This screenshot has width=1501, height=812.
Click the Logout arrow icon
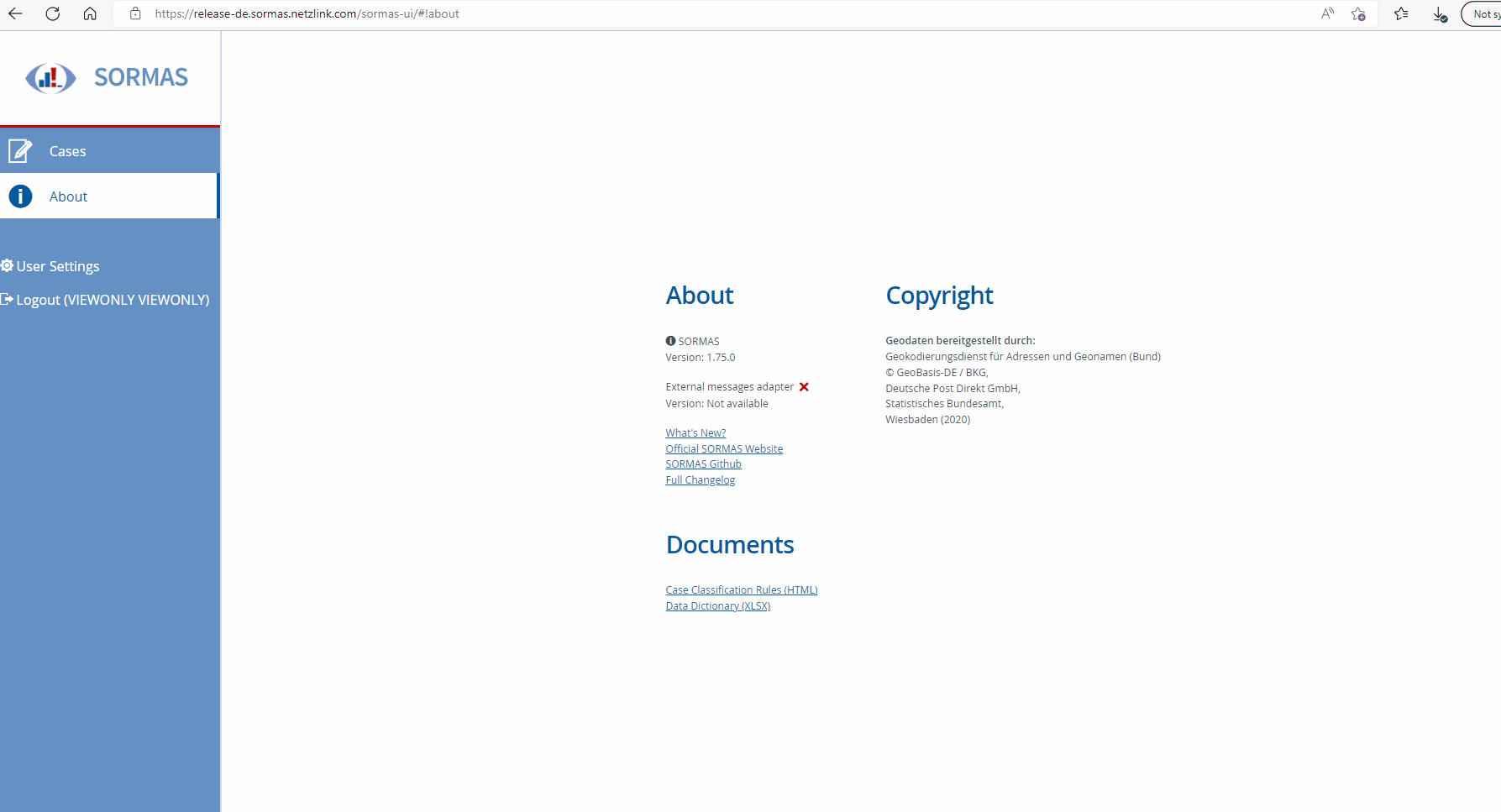[7, 299]
